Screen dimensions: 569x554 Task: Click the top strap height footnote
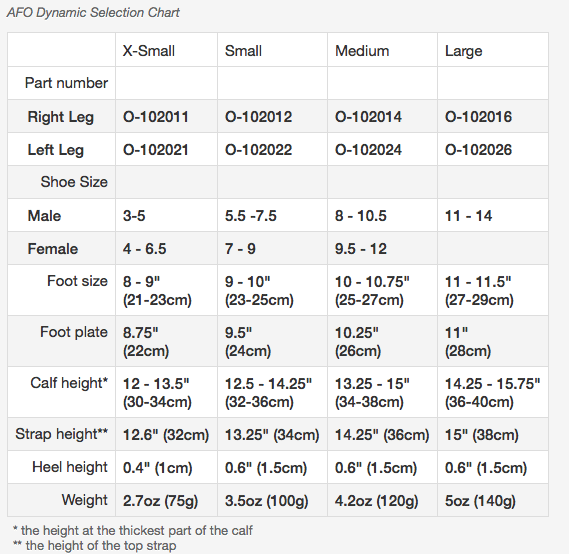coord(94,545)
